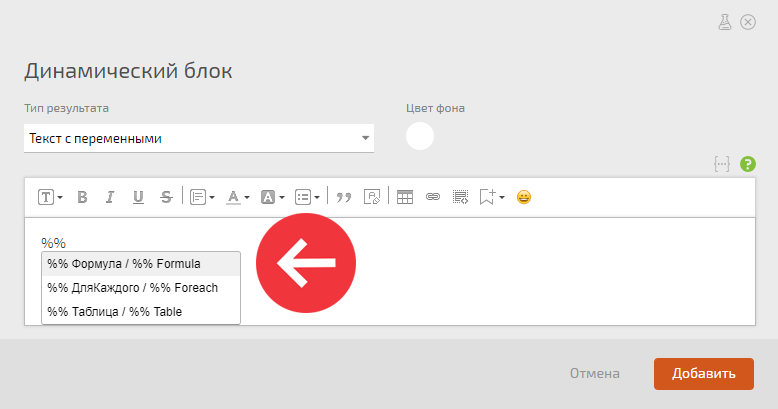Insert code block icon
Screen dimensions: 778x409
tap(460, 197)
